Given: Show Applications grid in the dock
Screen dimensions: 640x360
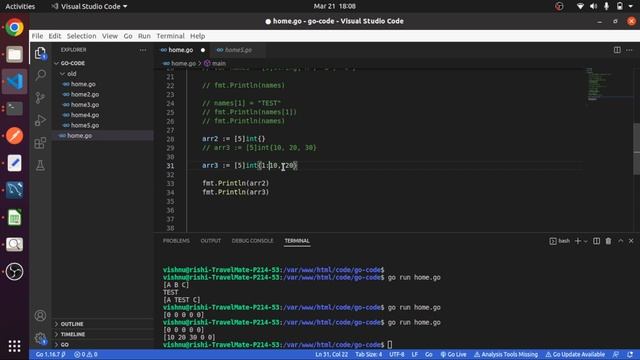Looking at the screenshot, I should 14,346.
